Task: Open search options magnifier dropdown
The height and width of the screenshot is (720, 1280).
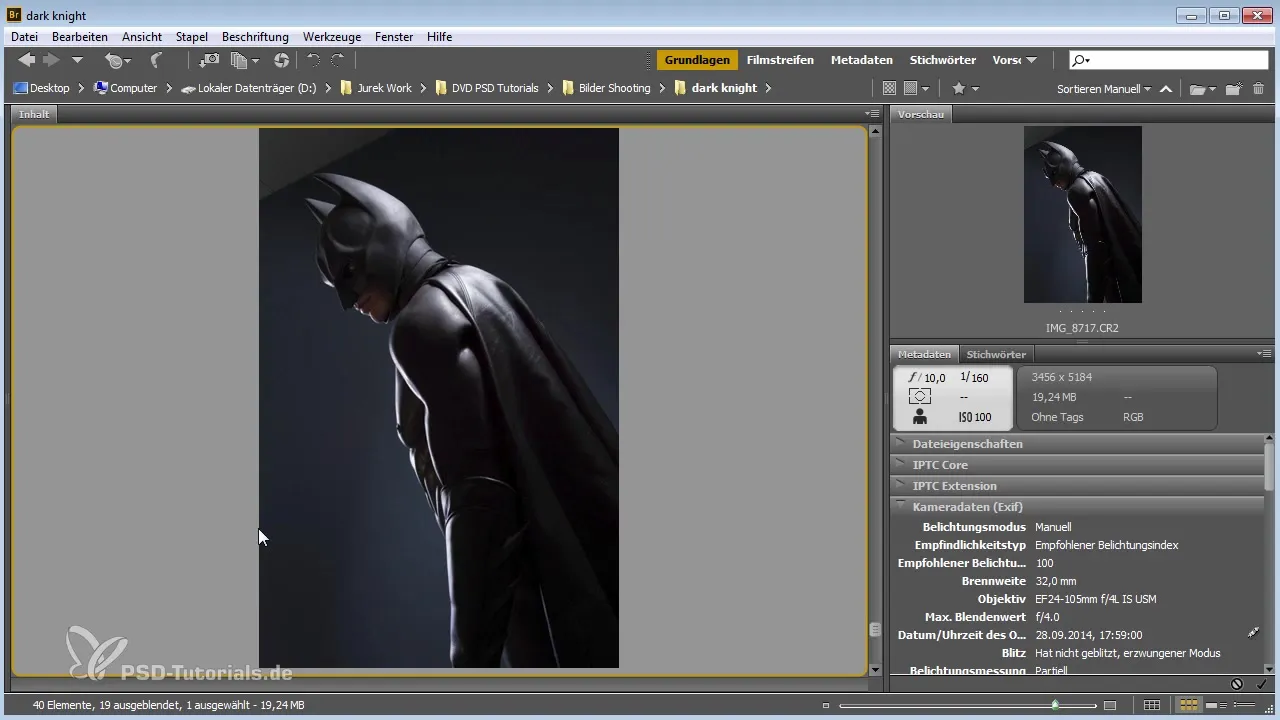Action: (1081, 60)
